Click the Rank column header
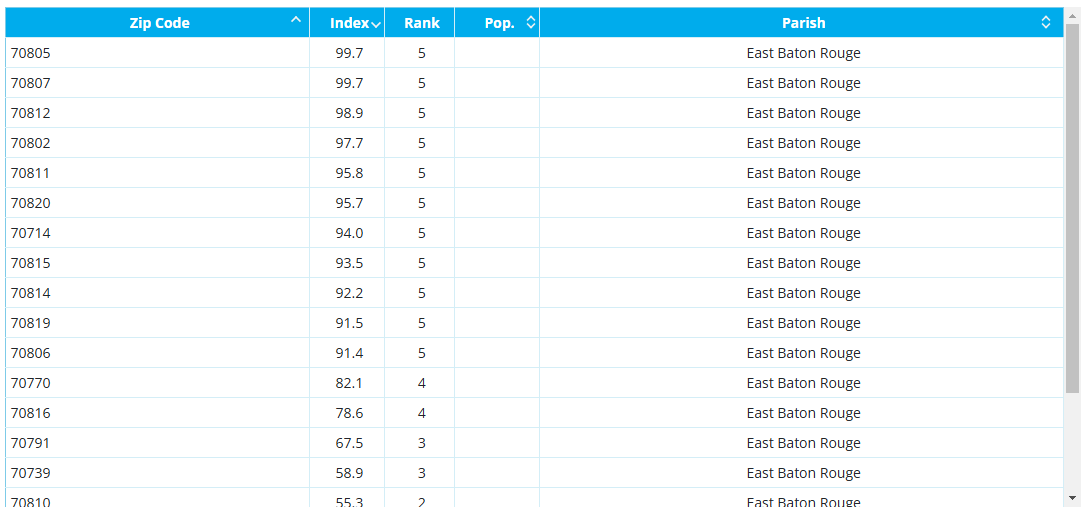 click(421, 23)
